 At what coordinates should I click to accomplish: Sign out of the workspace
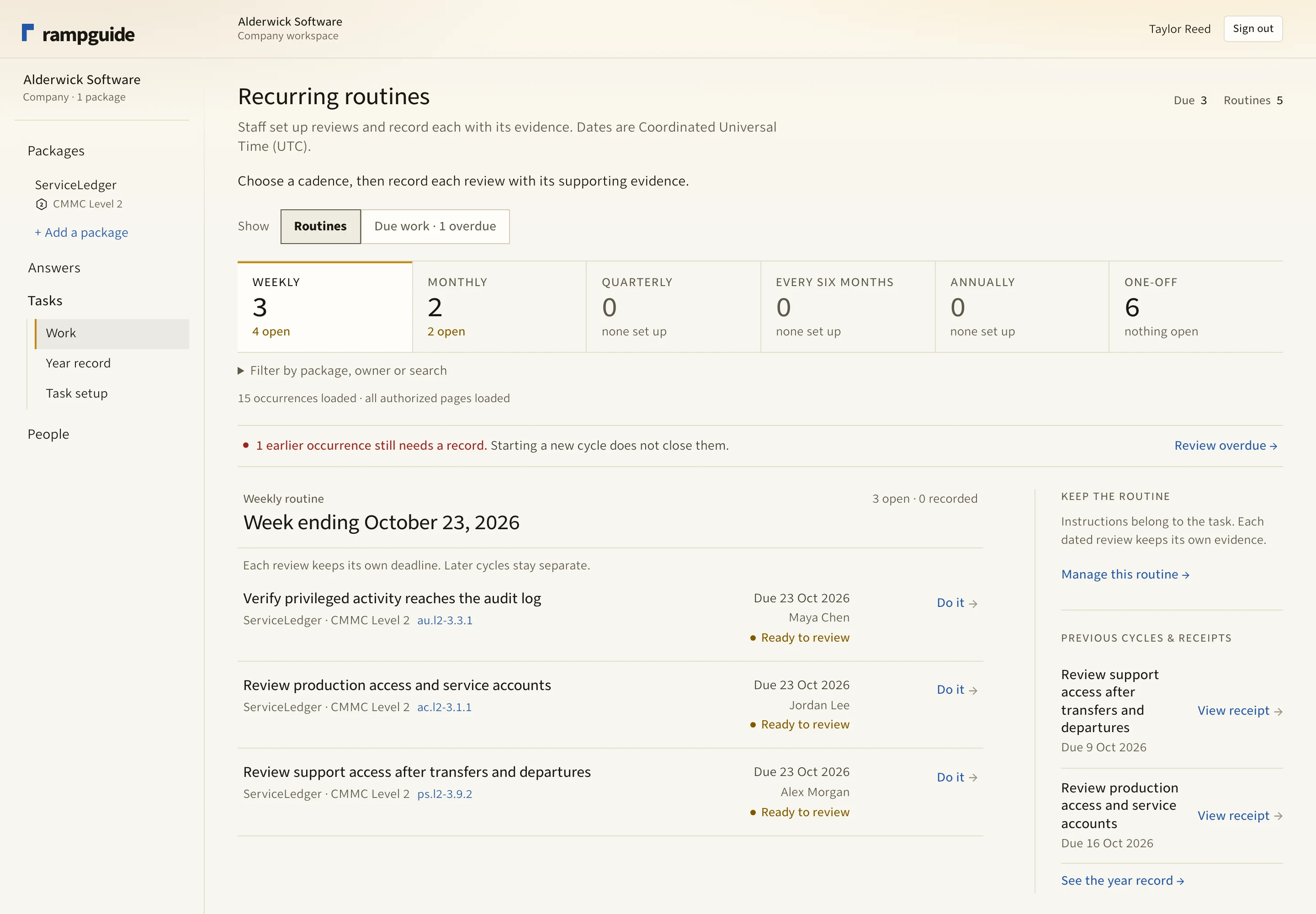[x=1252, y=29]
